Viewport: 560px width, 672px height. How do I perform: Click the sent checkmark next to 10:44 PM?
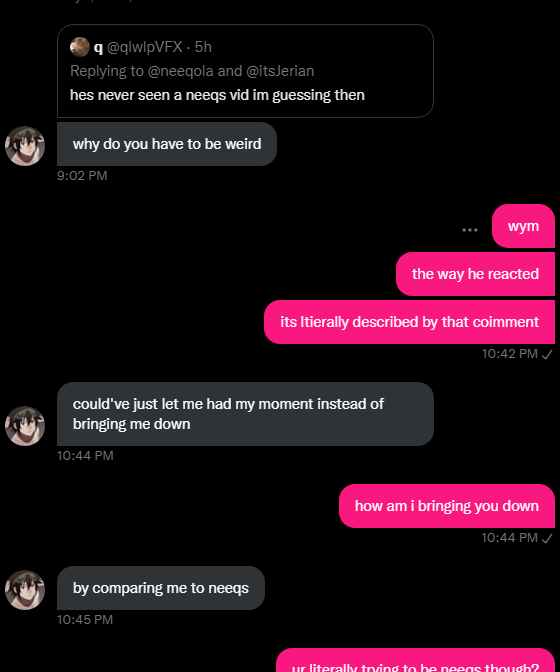[x=547, y=538]
